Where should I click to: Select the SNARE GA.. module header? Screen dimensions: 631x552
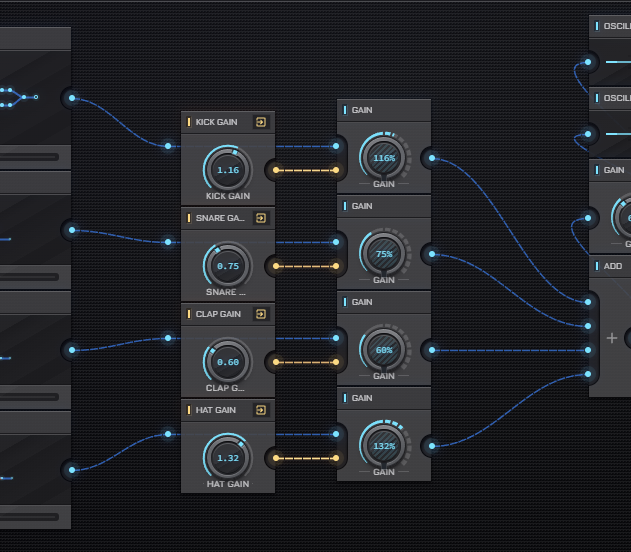[x=228, y=218]
